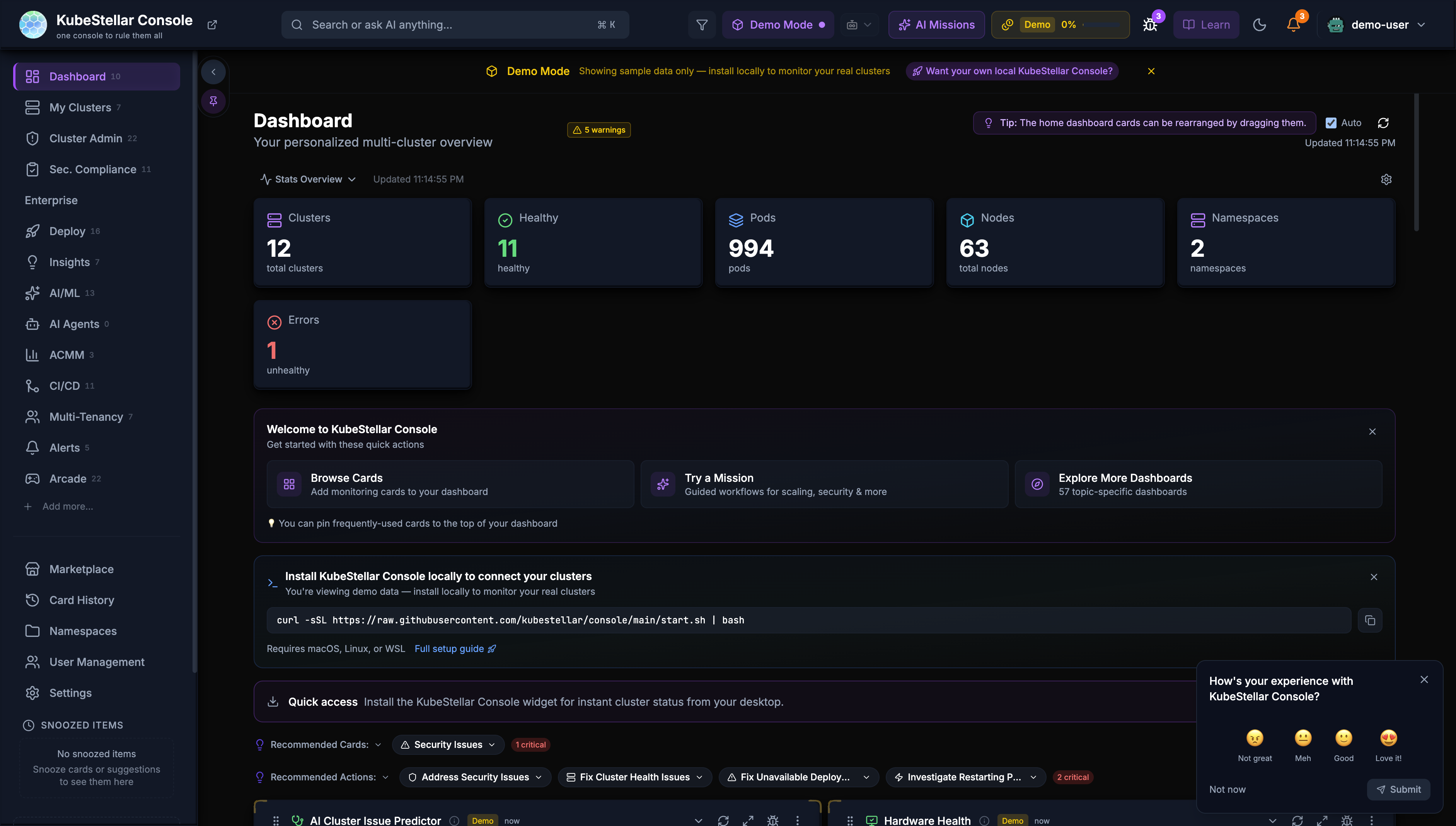Open Fix Unavailable Deploy... dropdown
1456x826 pixels.
click(x=799, y=777)
